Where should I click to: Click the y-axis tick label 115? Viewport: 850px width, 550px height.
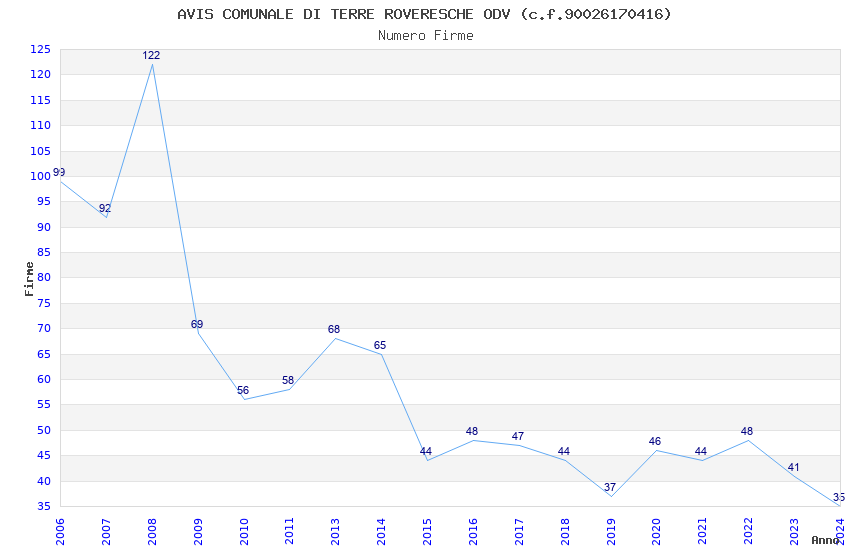click(x=41, y=100)
